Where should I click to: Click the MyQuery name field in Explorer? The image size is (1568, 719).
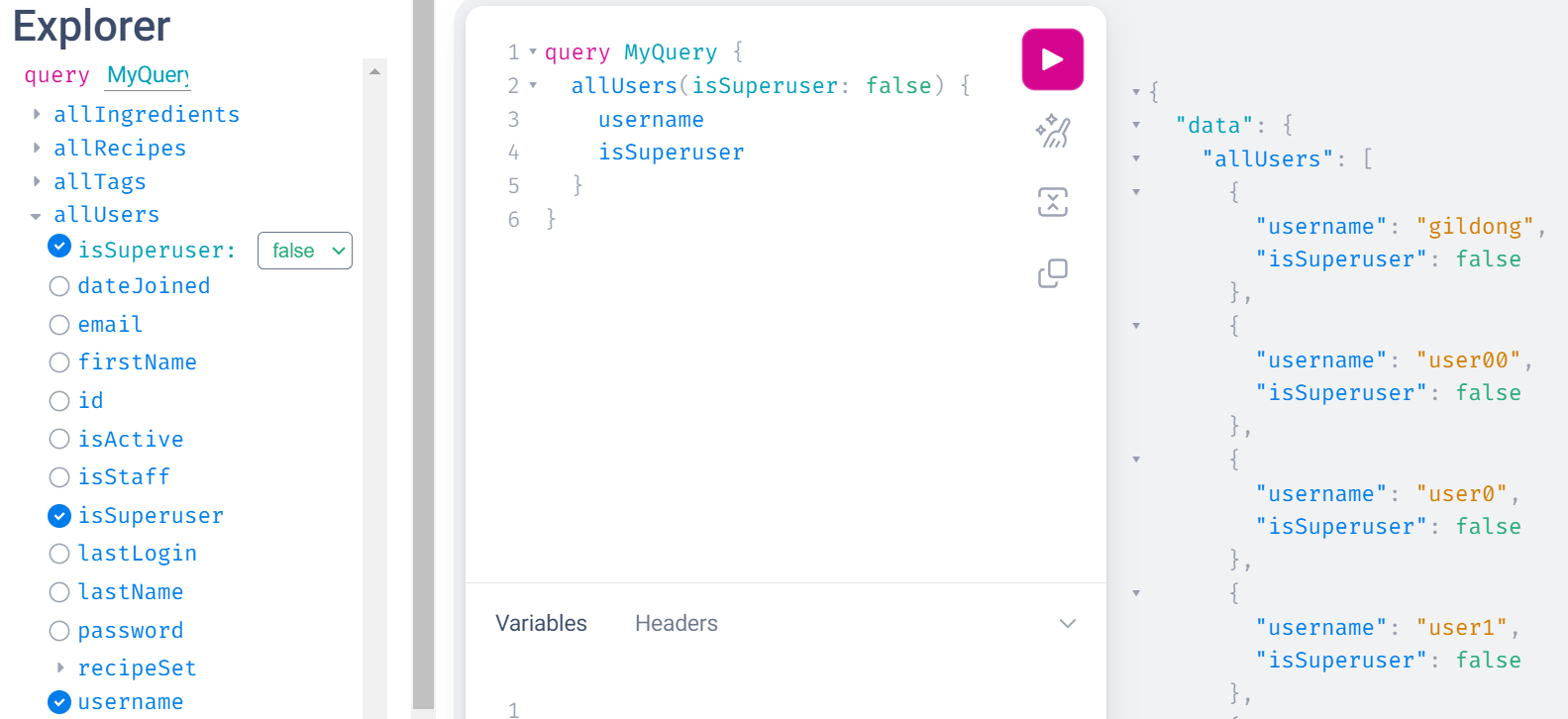pos(148,75)
